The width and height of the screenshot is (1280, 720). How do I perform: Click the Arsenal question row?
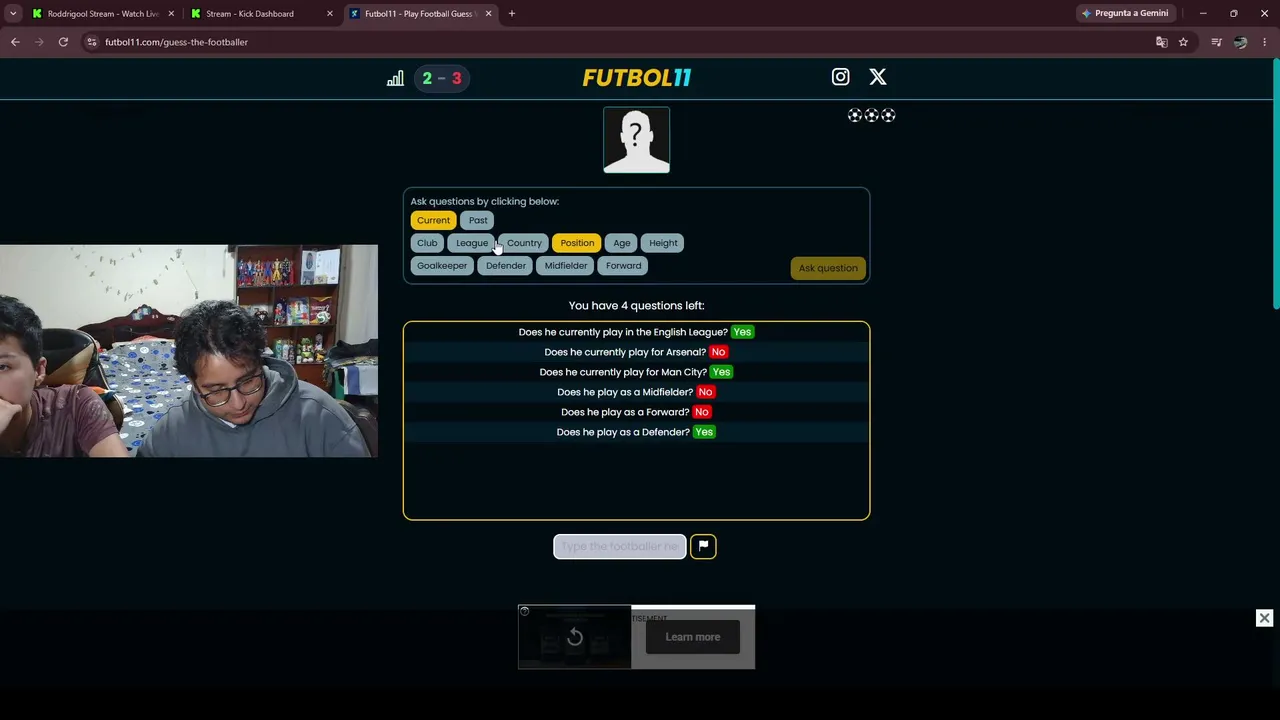(637, 352)
